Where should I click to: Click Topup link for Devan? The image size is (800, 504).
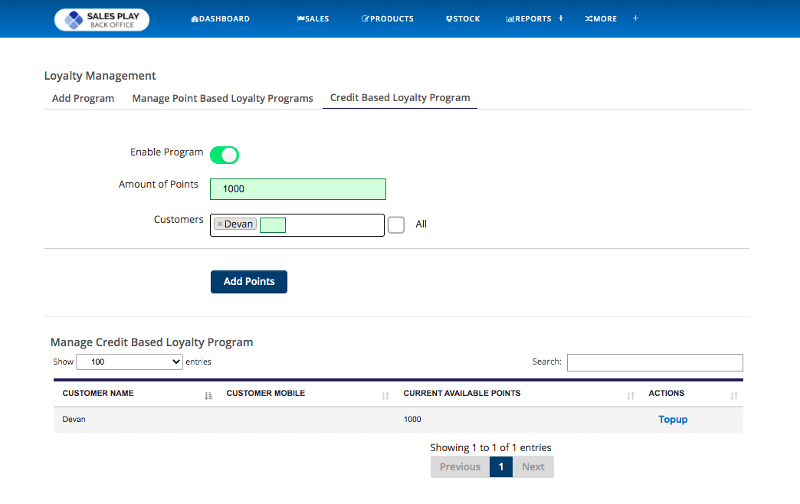click(672, 419)
